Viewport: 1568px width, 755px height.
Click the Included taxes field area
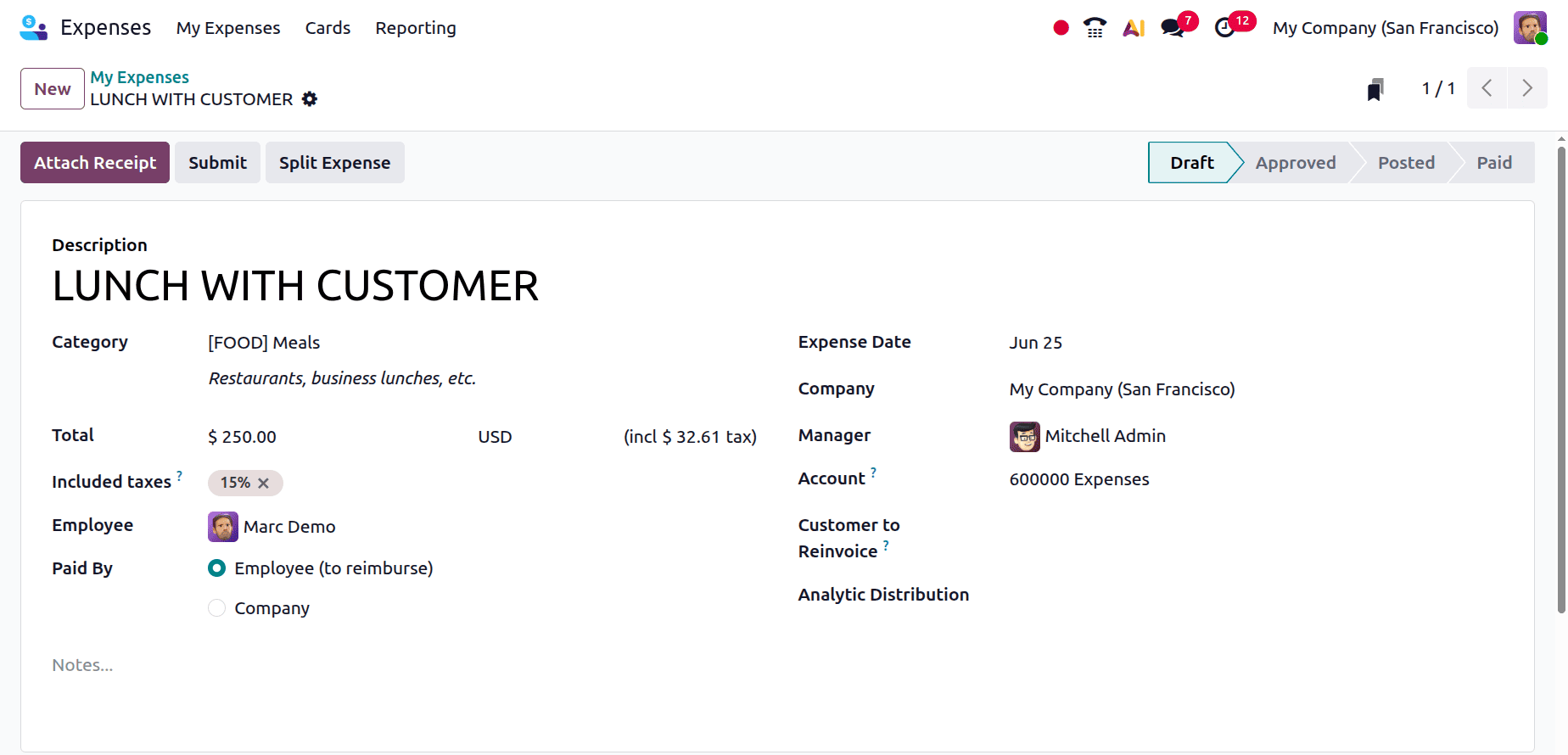[482, 483]
